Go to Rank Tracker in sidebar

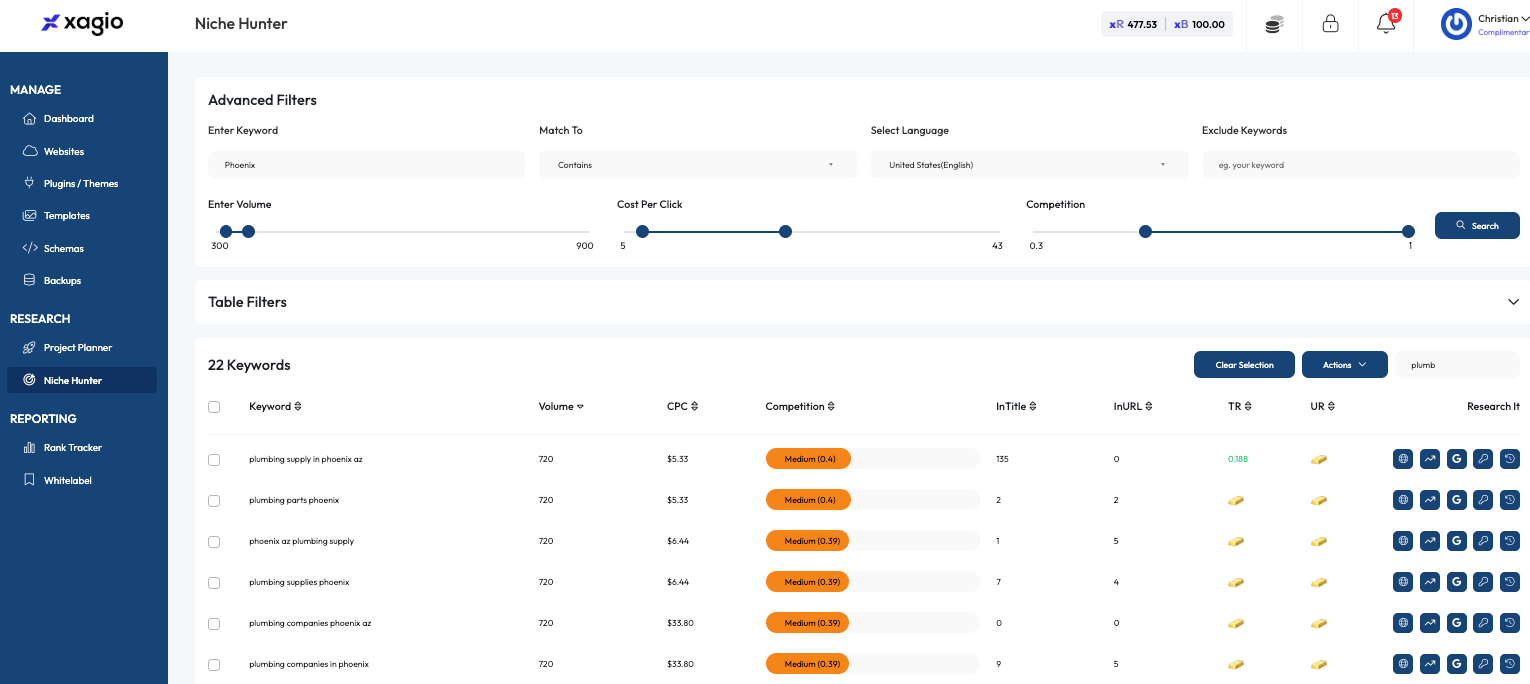(x=72, y=448)
